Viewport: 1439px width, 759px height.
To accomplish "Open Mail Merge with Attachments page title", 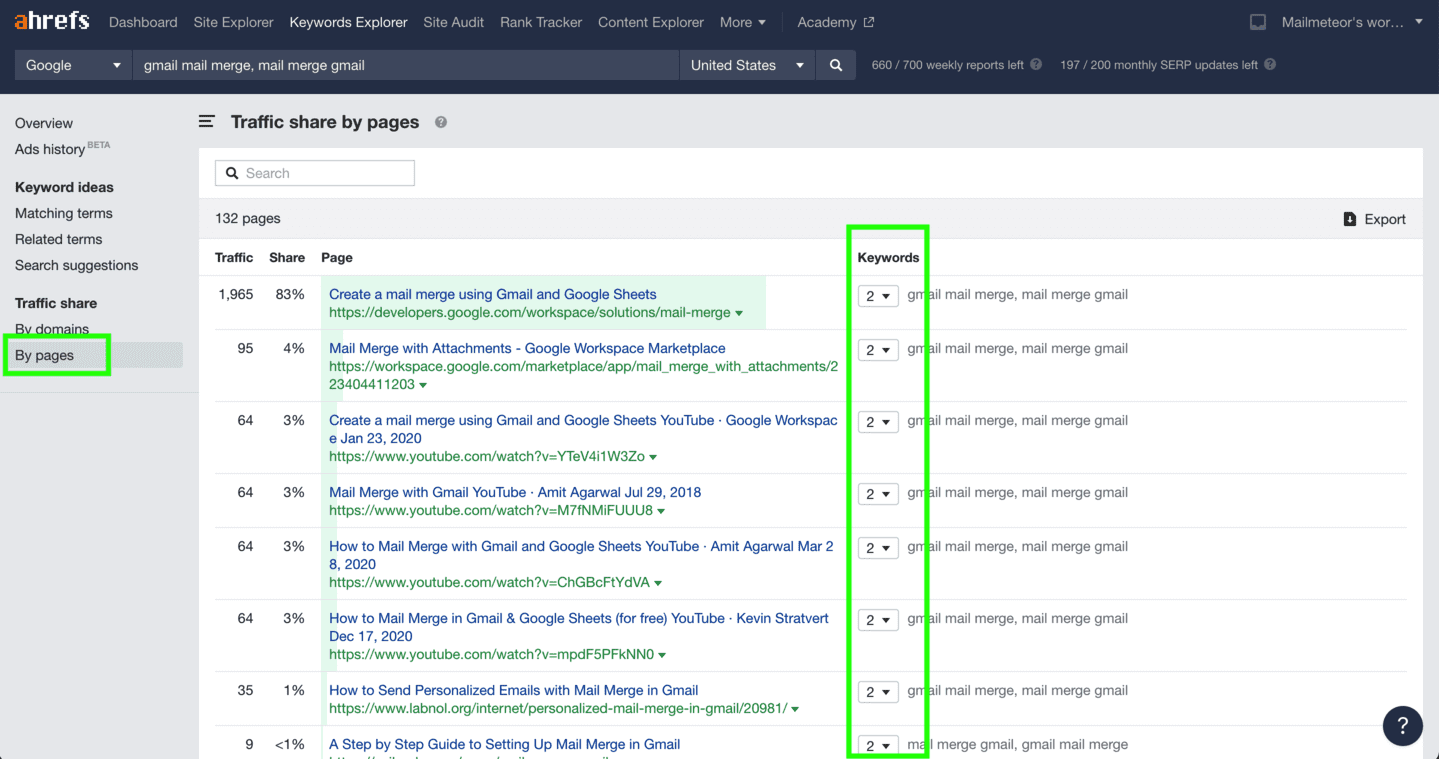I will click(x=527, y=348).
